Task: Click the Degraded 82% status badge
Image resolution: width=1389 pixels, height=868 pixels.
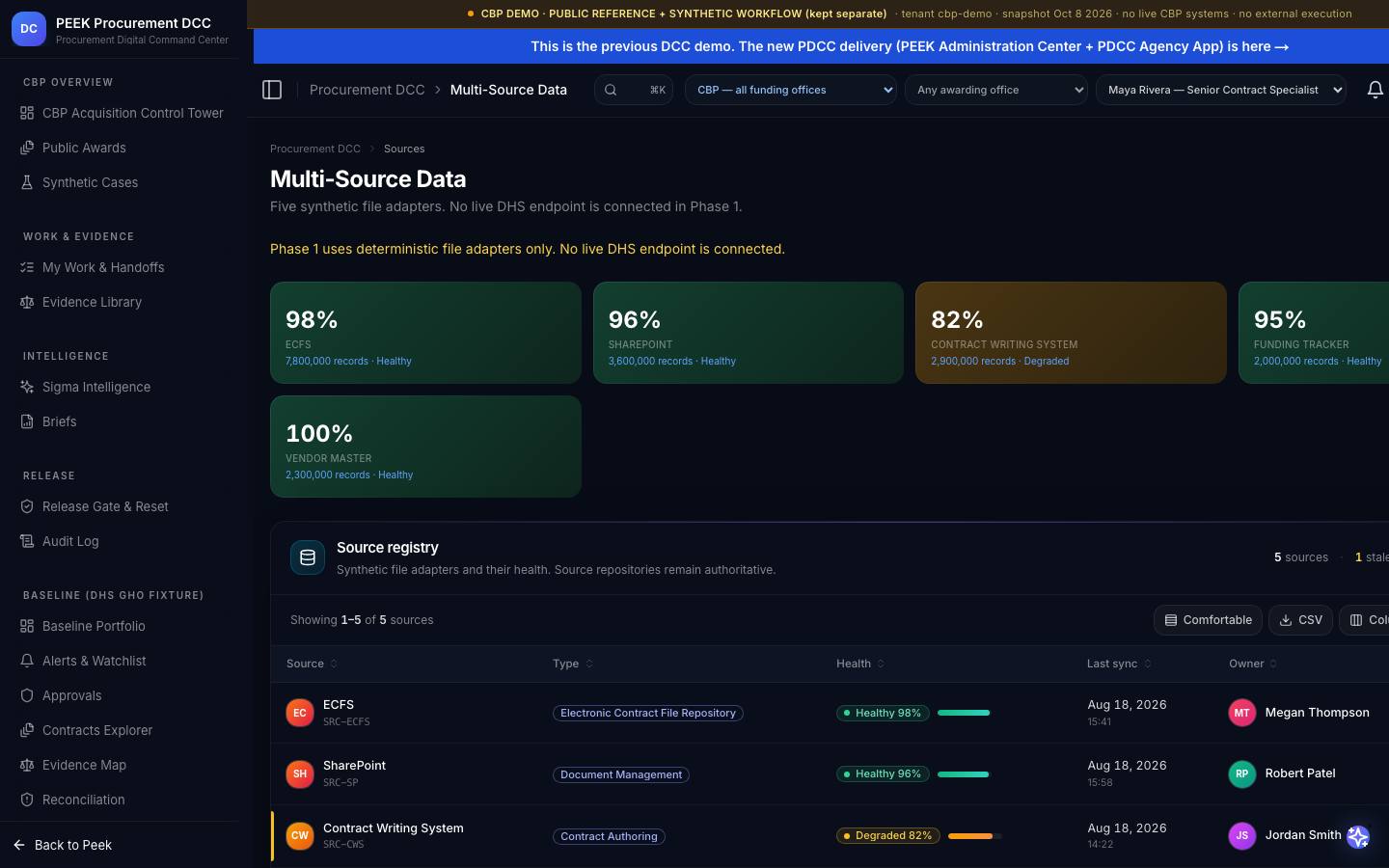Action: point(886,835)
